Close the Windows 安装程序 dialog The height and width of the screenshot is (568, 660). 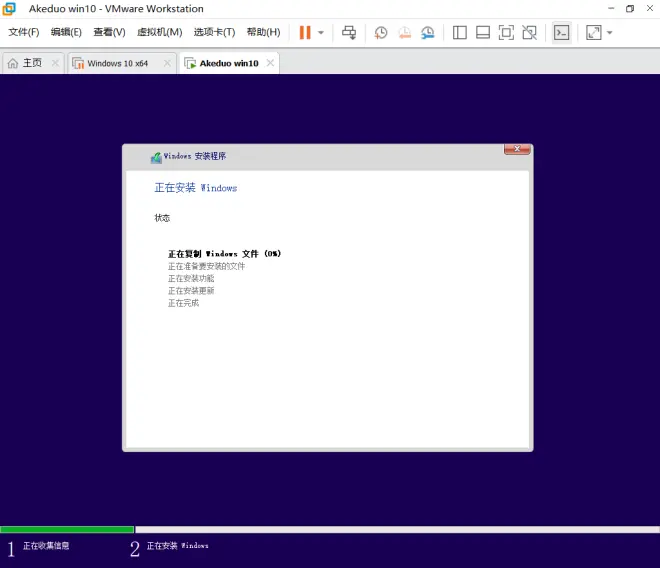pyautogui.click(x=517, y=149)
